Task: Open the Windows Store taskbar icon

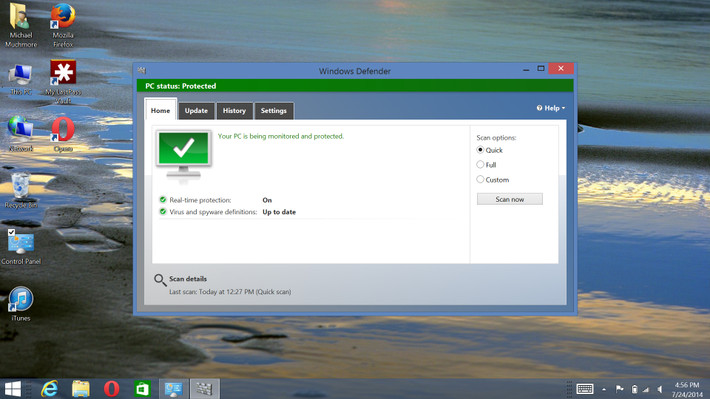Action: tap(142, 389)
